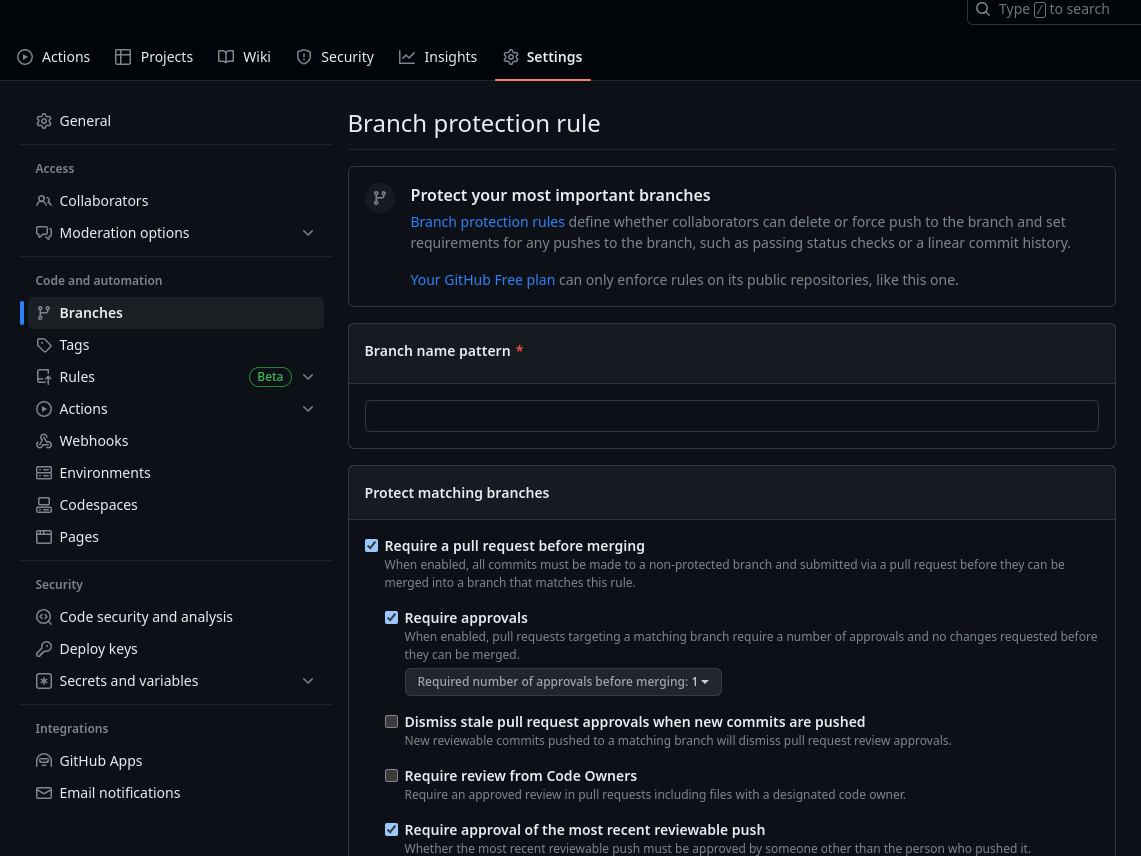Viewport: 1141px width, 856px height.
Task: Click the Deploy keys key icon
Action: pyautogui.click(x=44, y=649)
